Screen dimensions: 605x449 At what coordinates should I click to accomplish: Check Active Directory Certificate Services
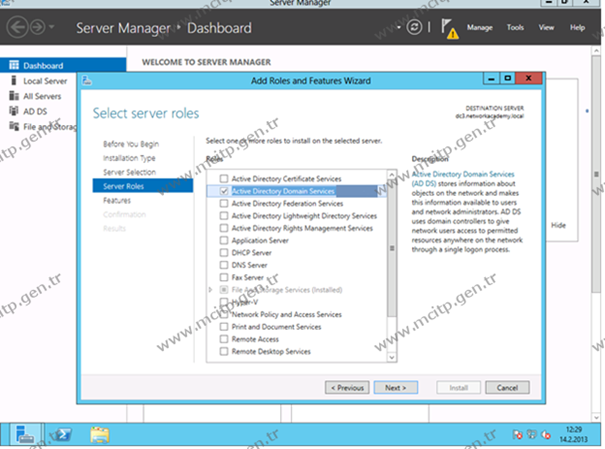tap(224, 179)
